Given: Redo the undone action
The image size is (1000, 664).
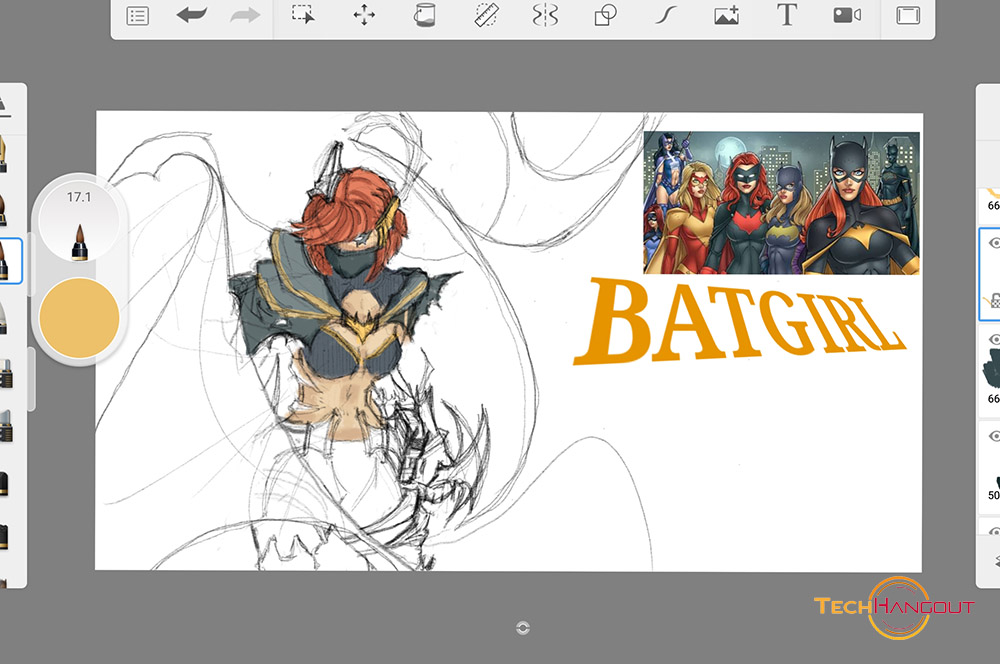Looking at the screenshot, I should [246, 15].
